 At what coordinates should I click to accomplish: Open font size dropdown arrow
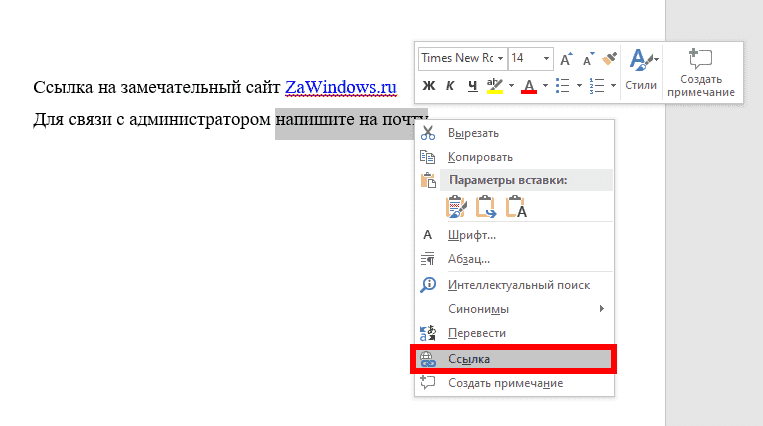[x=546, y=58]
